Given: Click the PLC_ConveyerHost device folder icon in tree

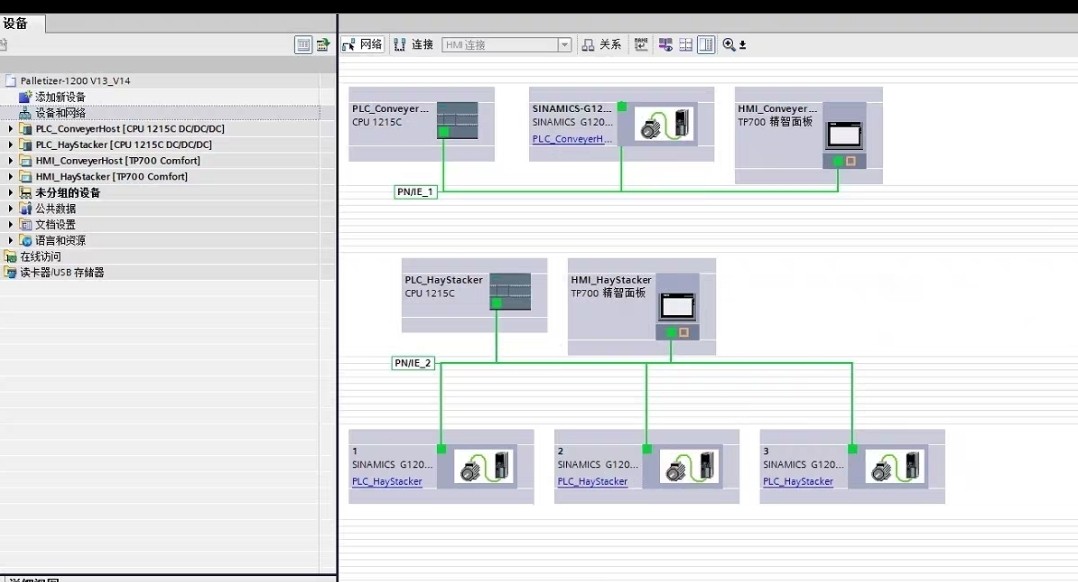Looking at the screenshot, I should [x=25, y=128].
